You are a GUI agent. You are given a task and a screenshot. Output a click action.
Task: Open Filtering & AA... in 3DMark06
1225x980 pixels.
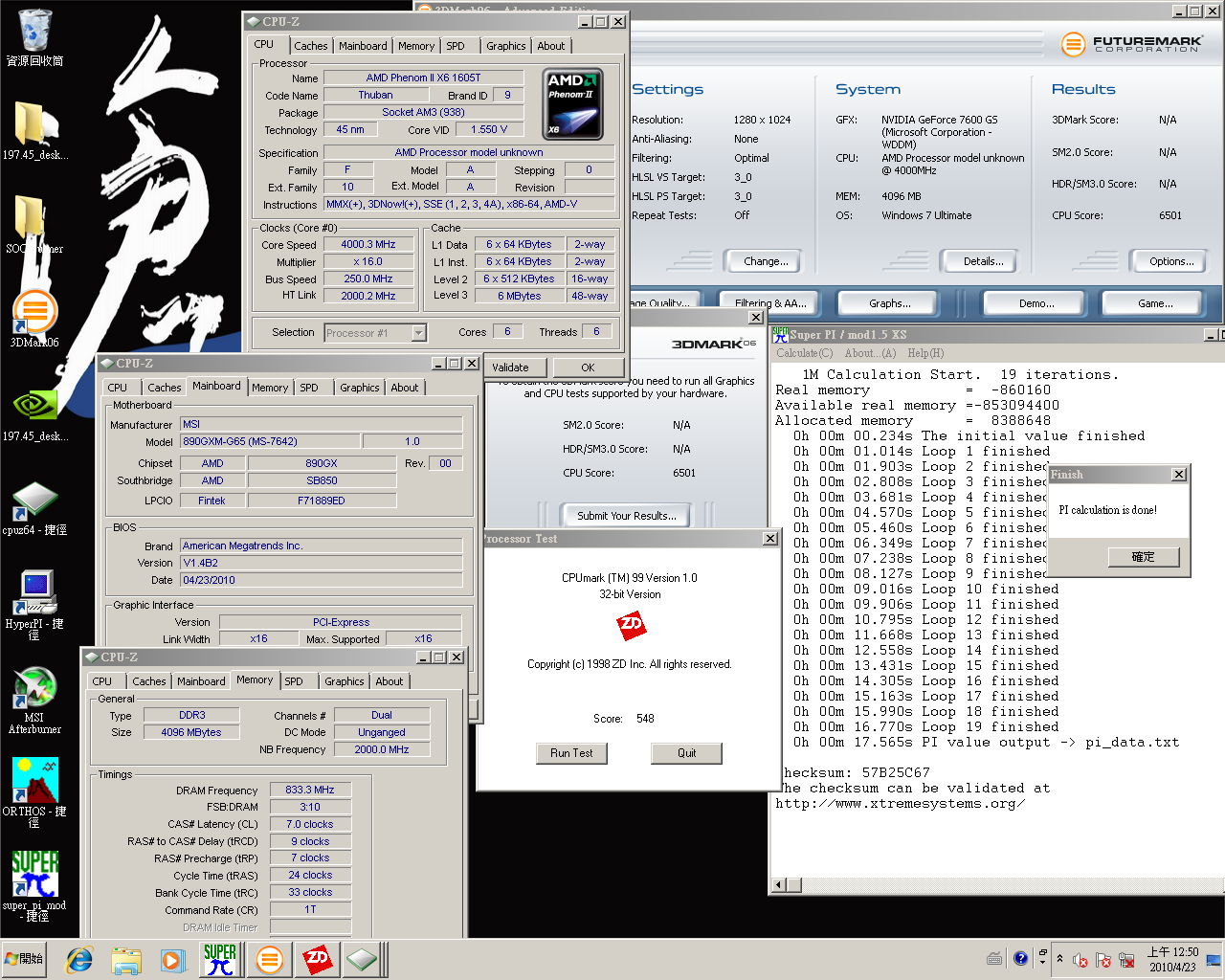pos(771,303)
